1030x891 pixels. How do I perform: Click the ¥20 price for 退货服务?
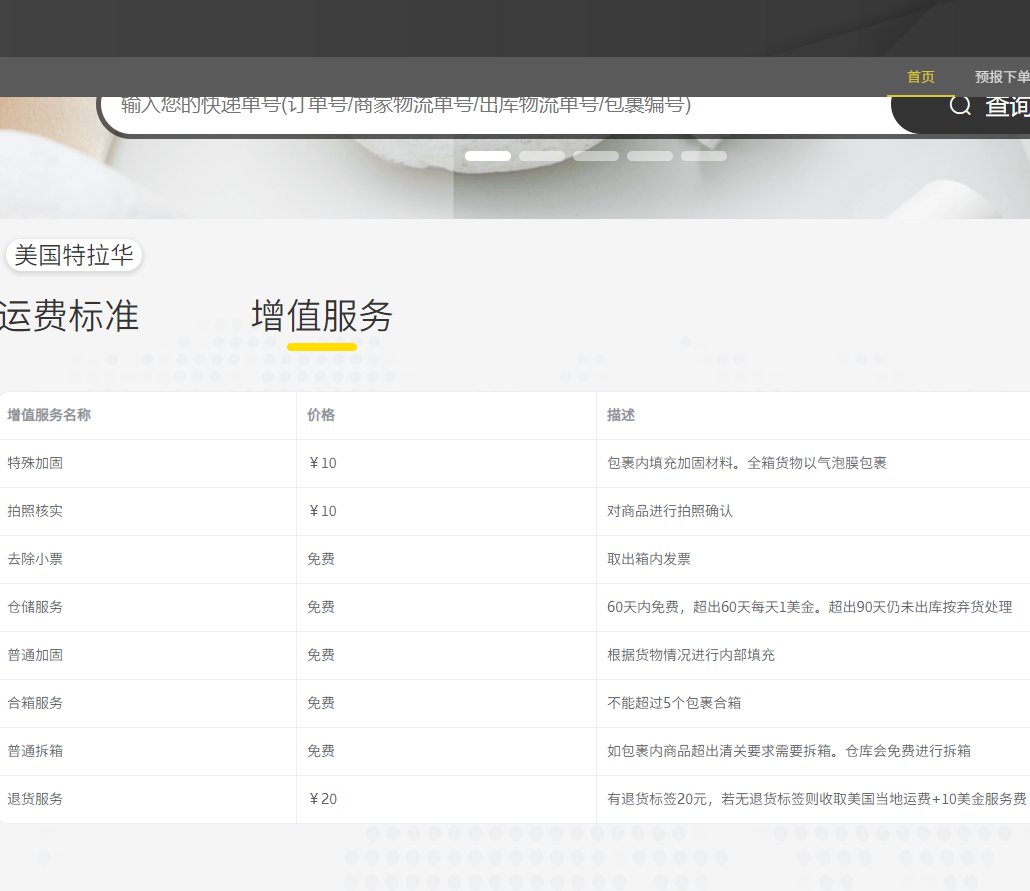pos(322,798)
